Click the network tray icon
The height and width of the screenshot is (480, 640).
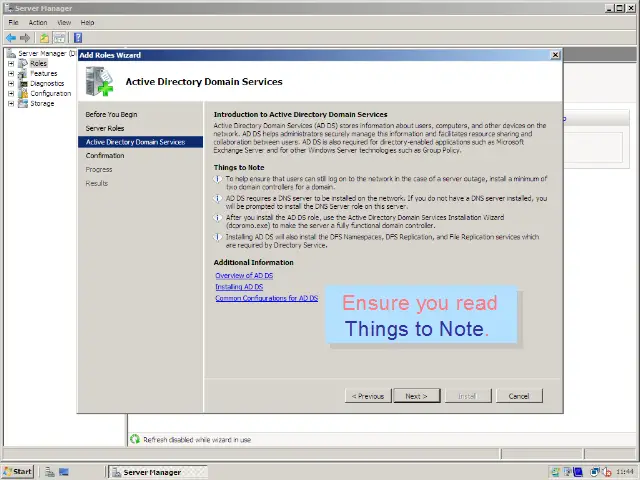click(595, 472)
